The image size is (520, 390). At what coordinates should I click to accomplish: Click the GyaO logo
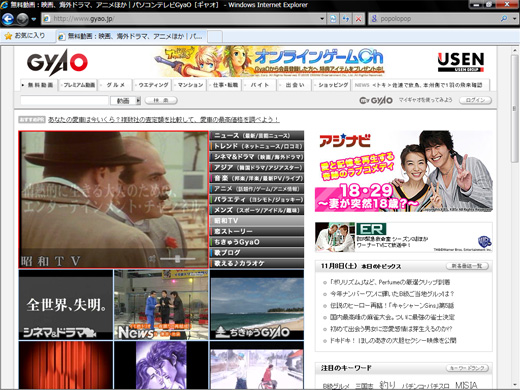pyautogui.click(x=57, y=62)
